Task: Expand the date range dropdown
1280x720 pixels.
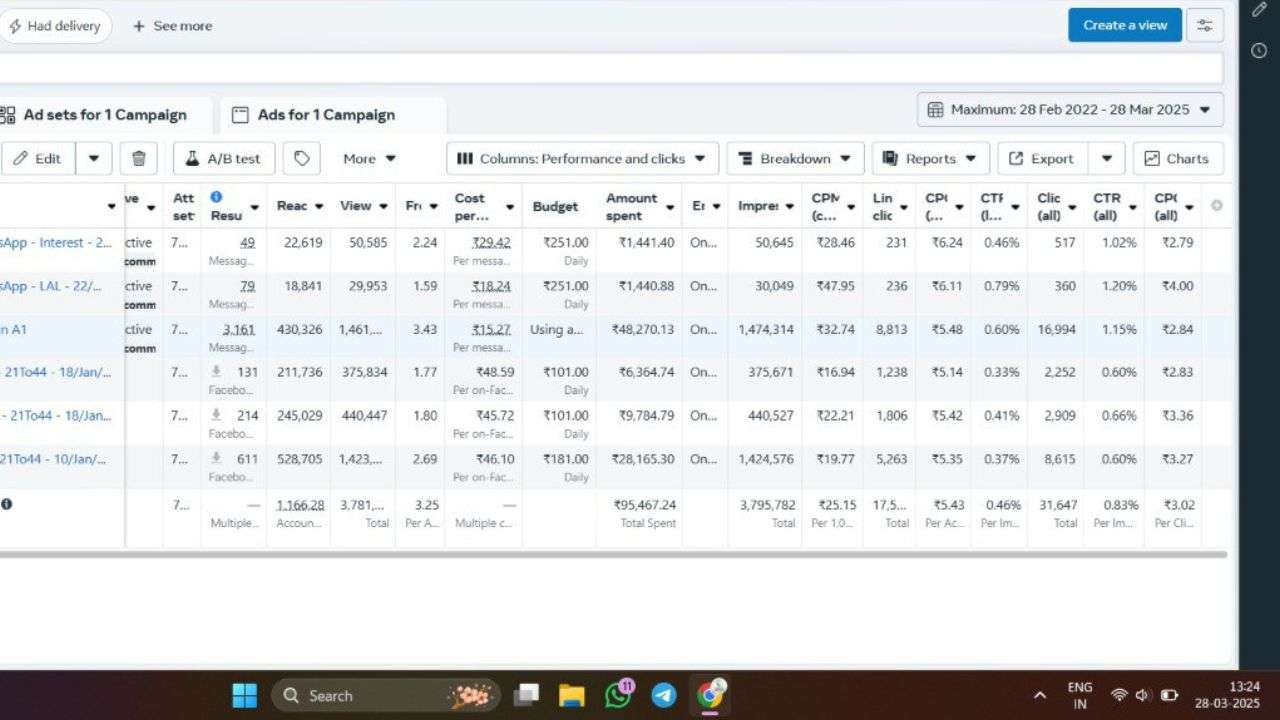Action: click(x=1070, y=110)
